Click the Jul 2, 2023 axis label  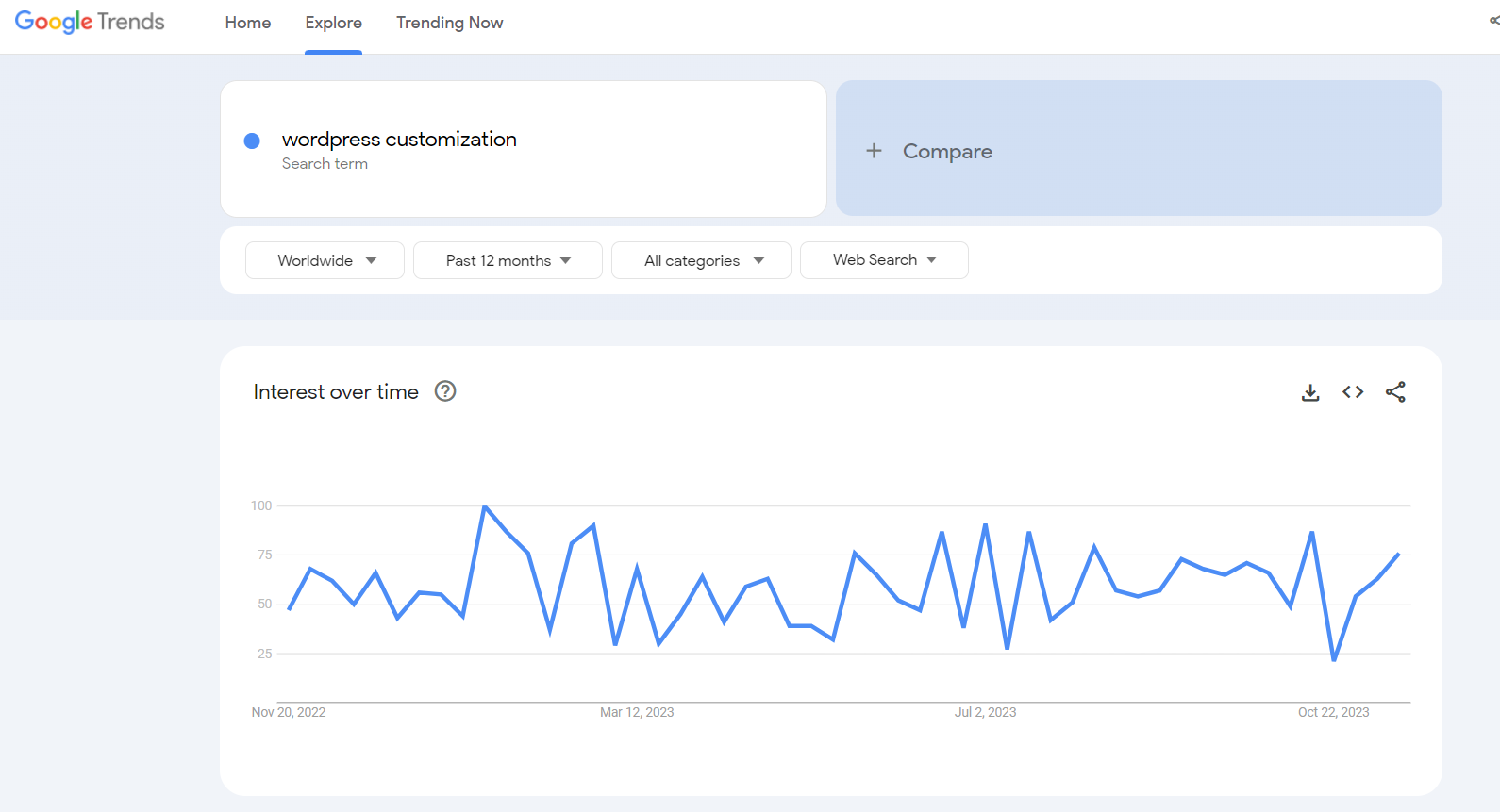click(985, 712)
